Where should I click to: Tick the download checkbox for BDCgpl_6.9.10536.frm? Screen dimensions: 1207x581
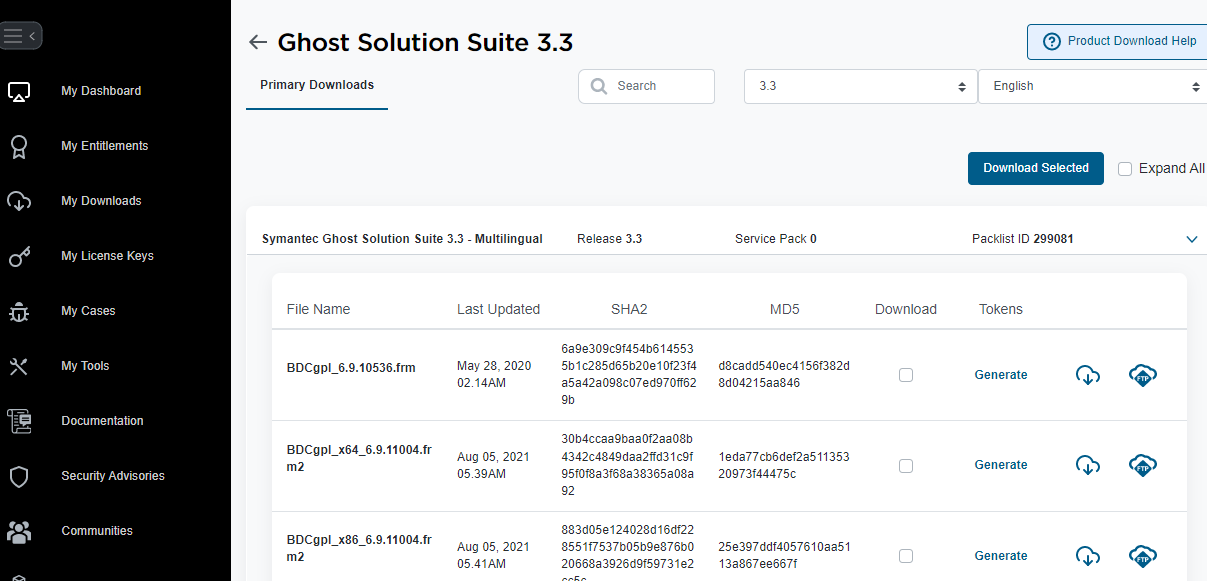click(x=906, y=375)
